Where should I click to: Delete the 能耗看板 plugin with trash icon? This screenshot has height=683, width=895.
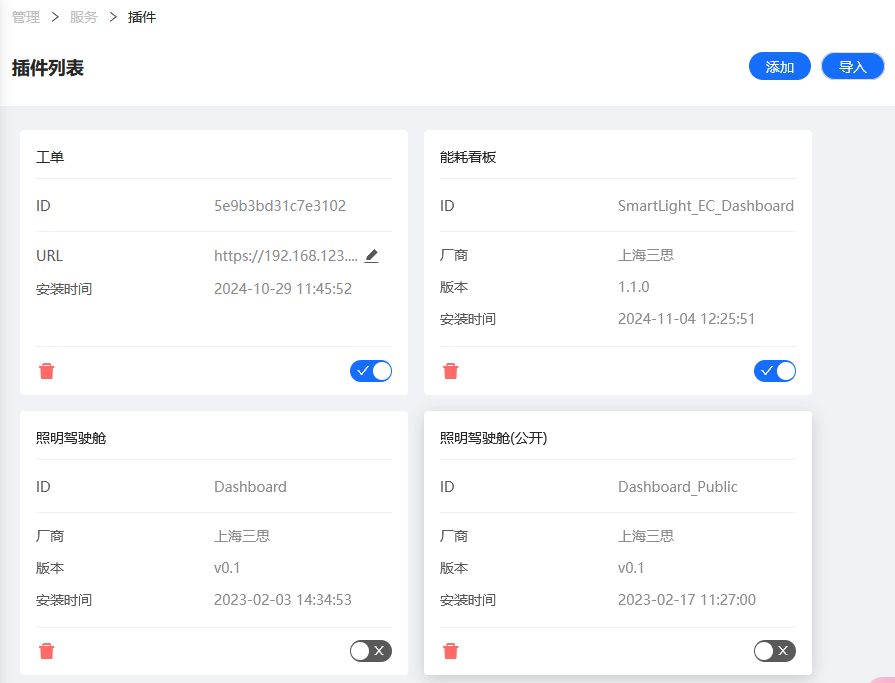pos(450,371)
